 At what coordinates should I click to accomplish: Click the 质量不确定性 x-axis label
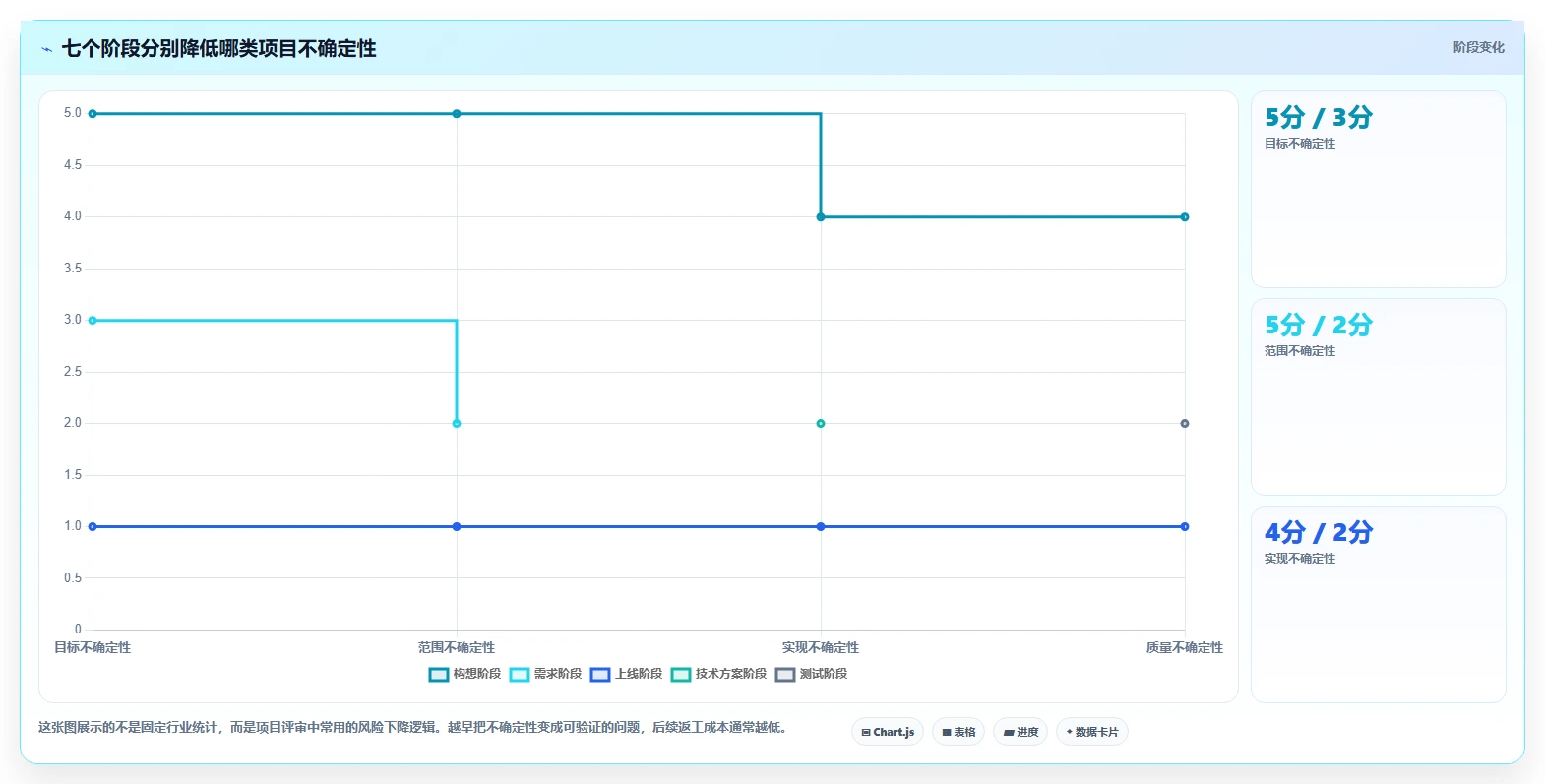click(1185, 647)
